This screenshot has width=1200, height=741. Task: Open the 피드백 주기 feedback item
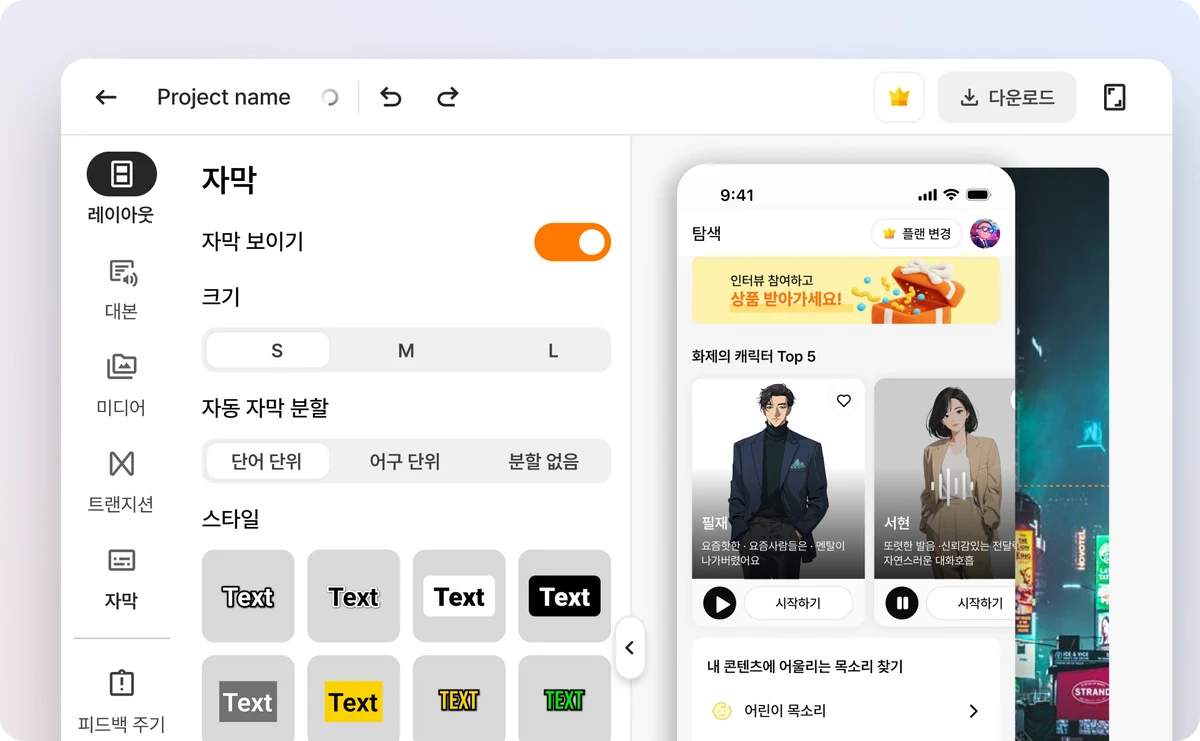click(121, 702)
